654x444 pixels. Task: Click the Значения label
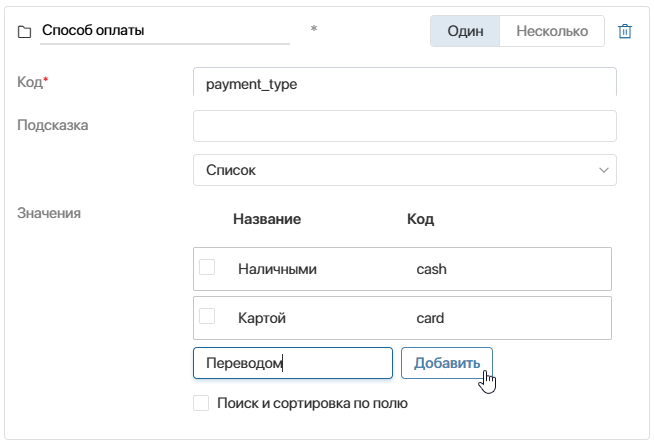click(49, 213)
